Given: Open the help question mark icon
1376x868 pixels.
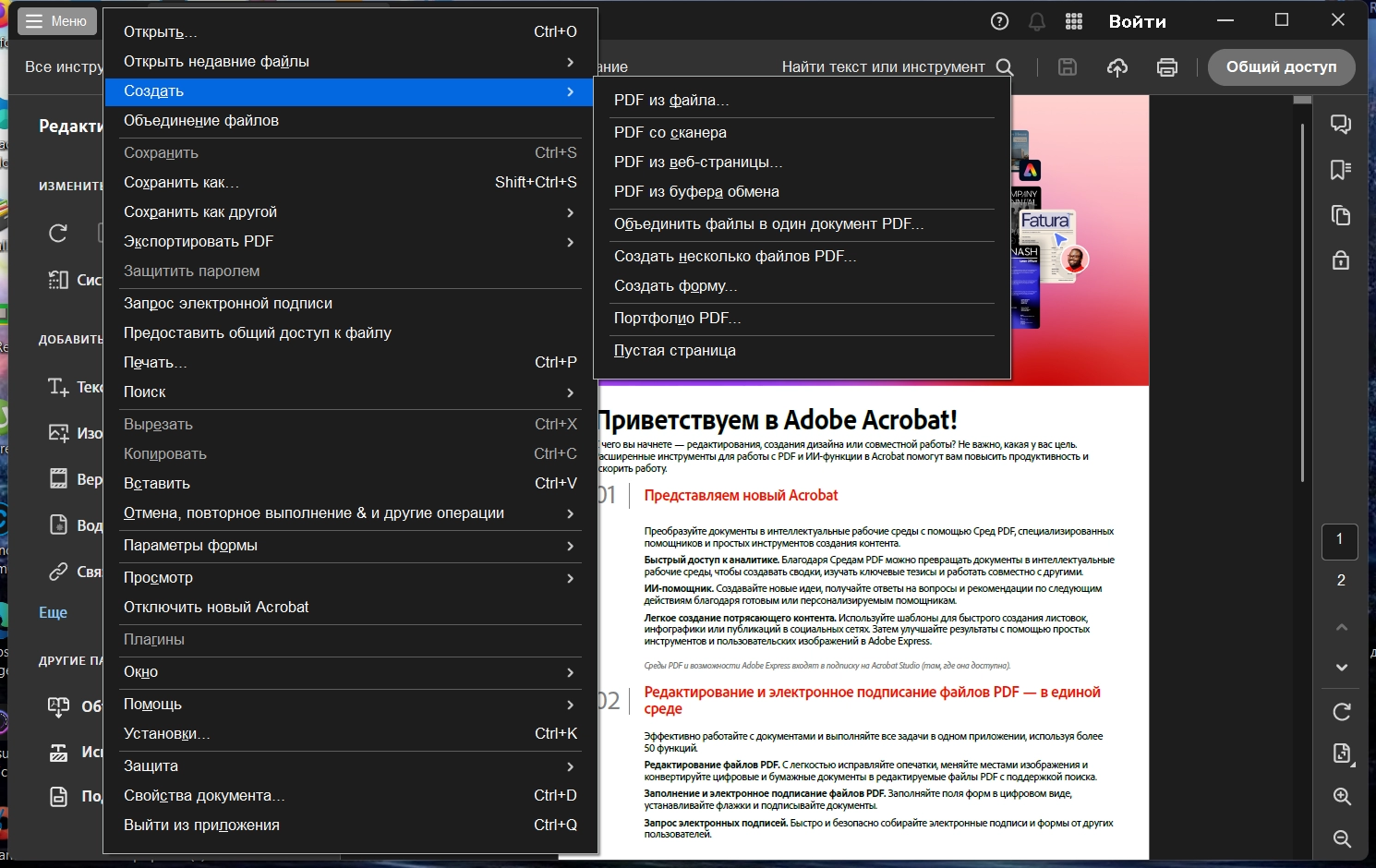Looking at the screenshot, I should coord(999,21).
